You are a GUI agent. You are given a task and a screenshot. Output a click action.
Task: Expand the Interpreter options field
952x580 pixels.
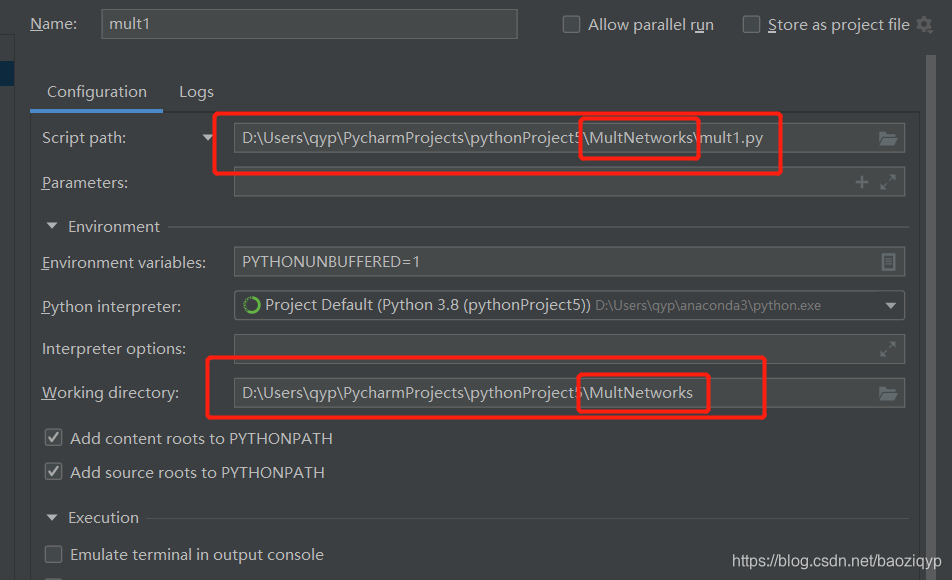click(x=888, y=349)
